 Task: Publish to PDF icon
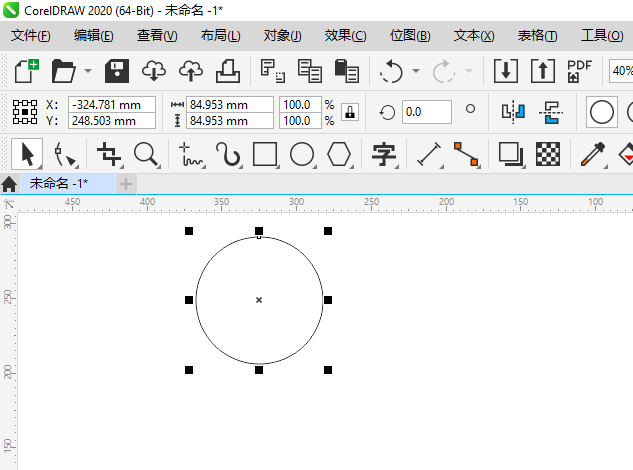tap(579, 71)
